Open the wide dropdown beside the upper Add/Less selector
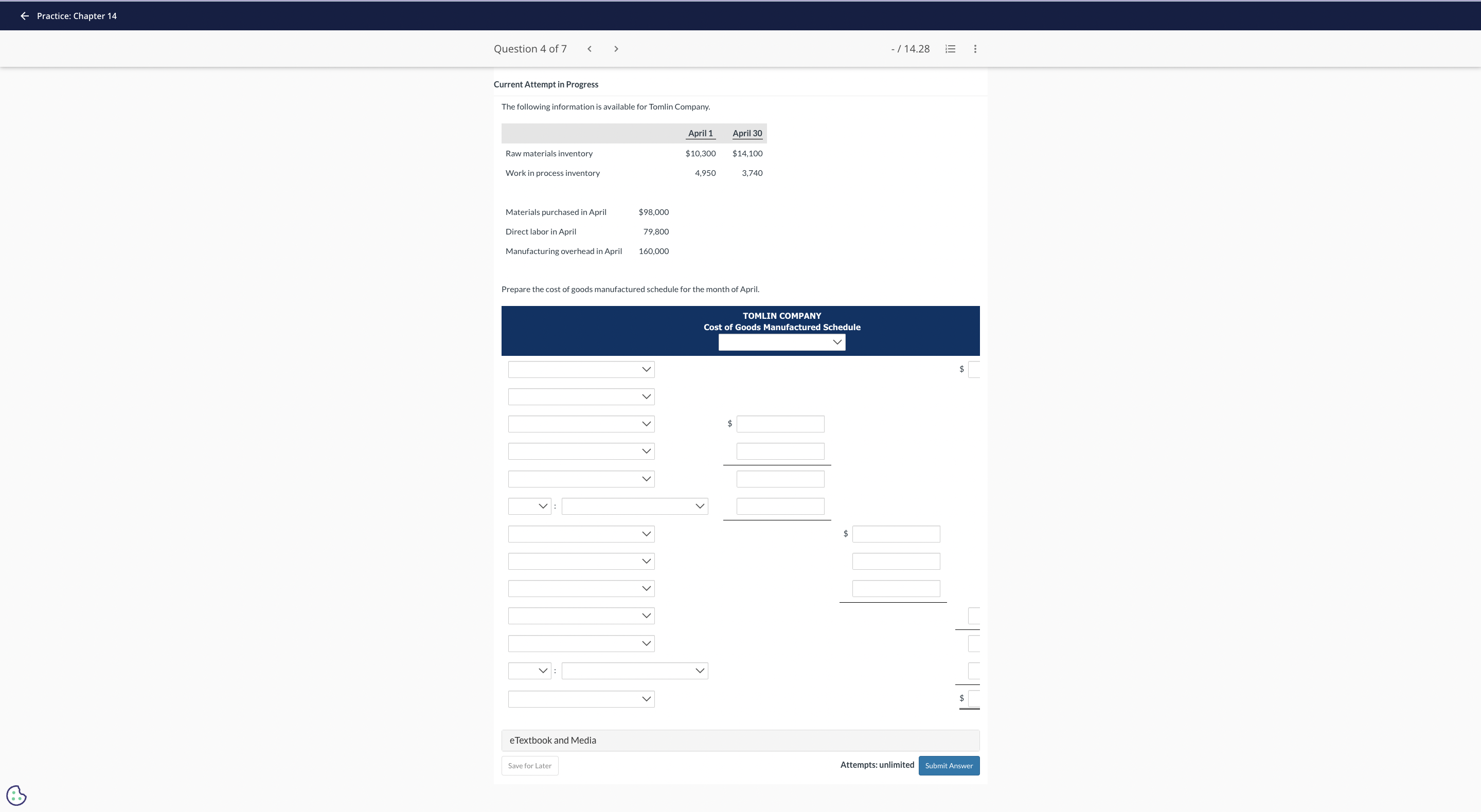This screenshot has width=1481, height=812. (x=634, y=507)
